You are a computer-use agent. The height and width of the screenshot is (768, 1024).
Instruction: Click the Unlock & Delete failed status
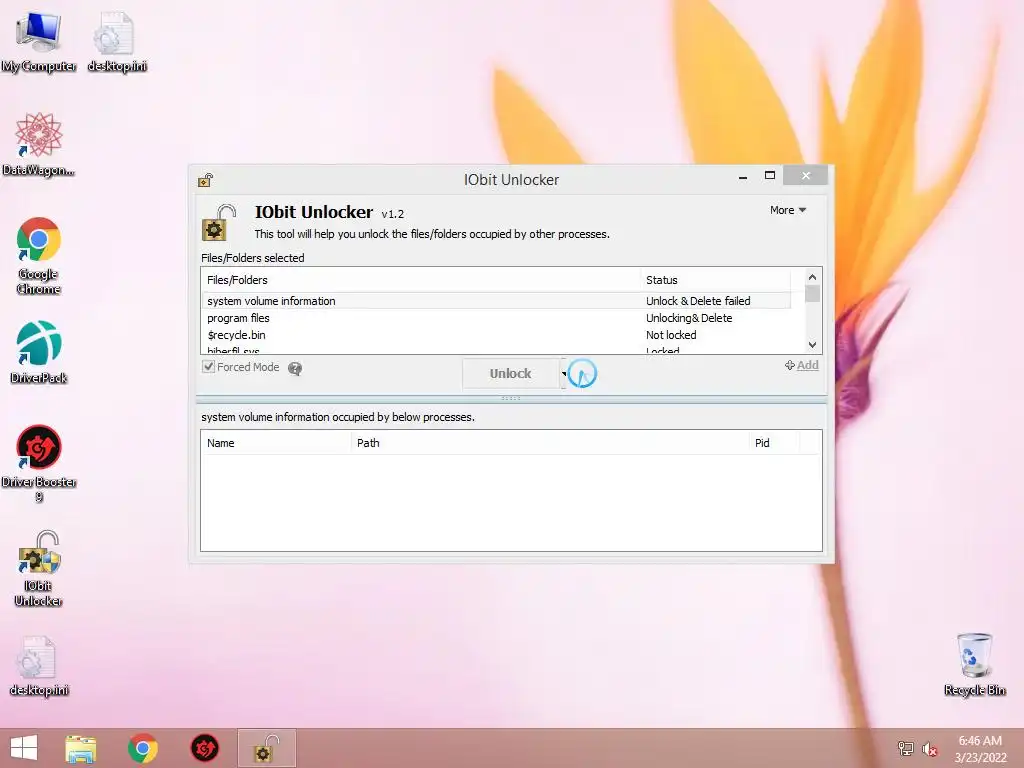coord(698,301)
